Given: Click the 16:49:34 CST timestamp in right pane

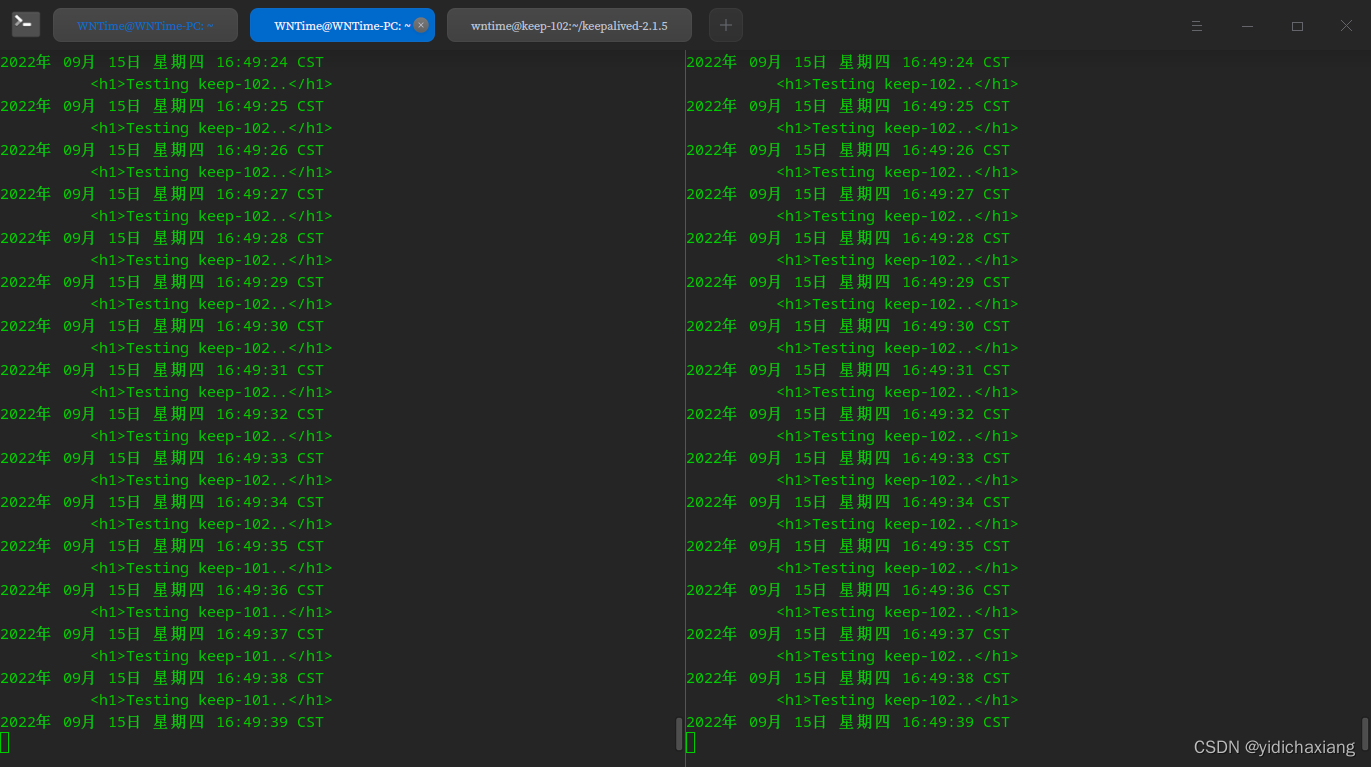Looking at the screenshot, I should (x=956, y=502).
